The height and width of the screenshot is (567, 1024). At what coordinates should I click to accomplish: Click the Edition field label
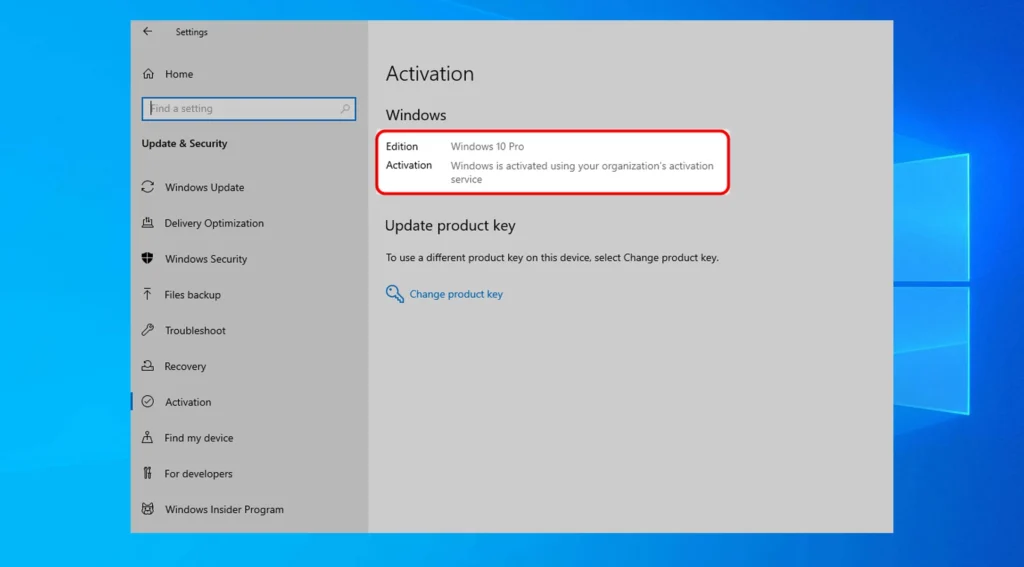(x=402, y=146)
